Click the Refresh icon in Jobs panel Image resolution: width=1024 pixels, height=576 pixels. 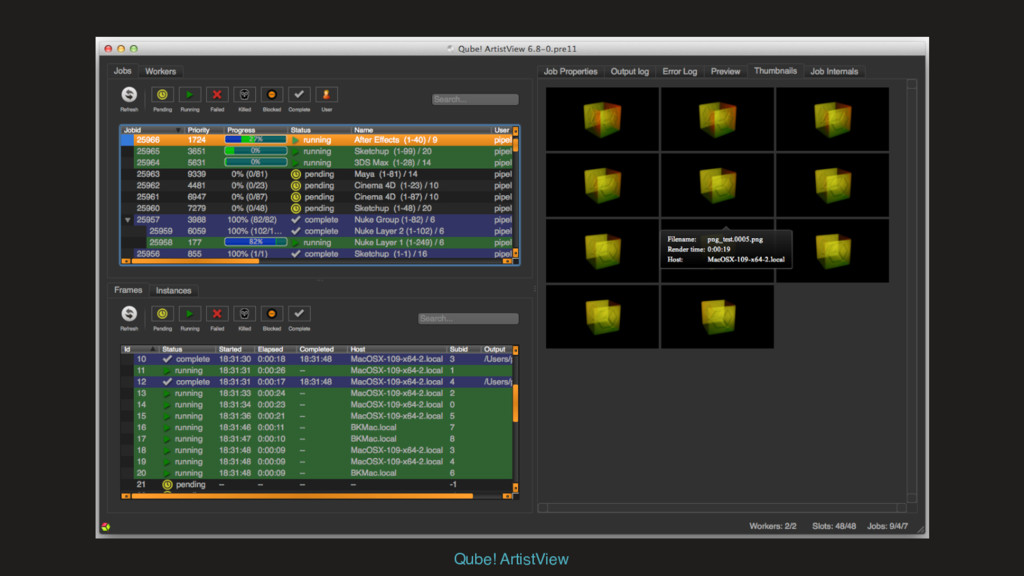[x=129, y=95]
